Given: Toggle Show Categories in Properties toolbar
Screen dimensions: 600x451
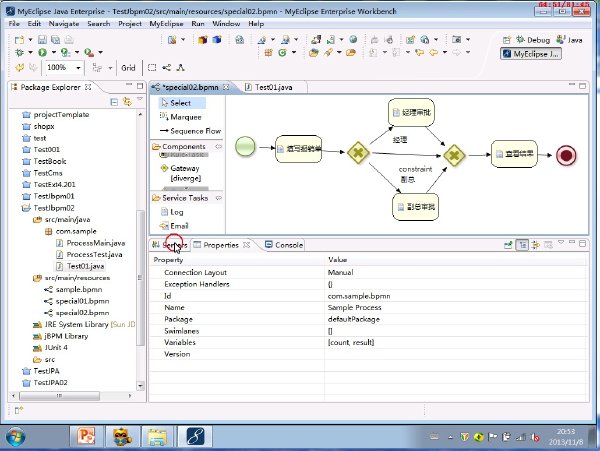Looking at the screenshot, I should [522, 245].
